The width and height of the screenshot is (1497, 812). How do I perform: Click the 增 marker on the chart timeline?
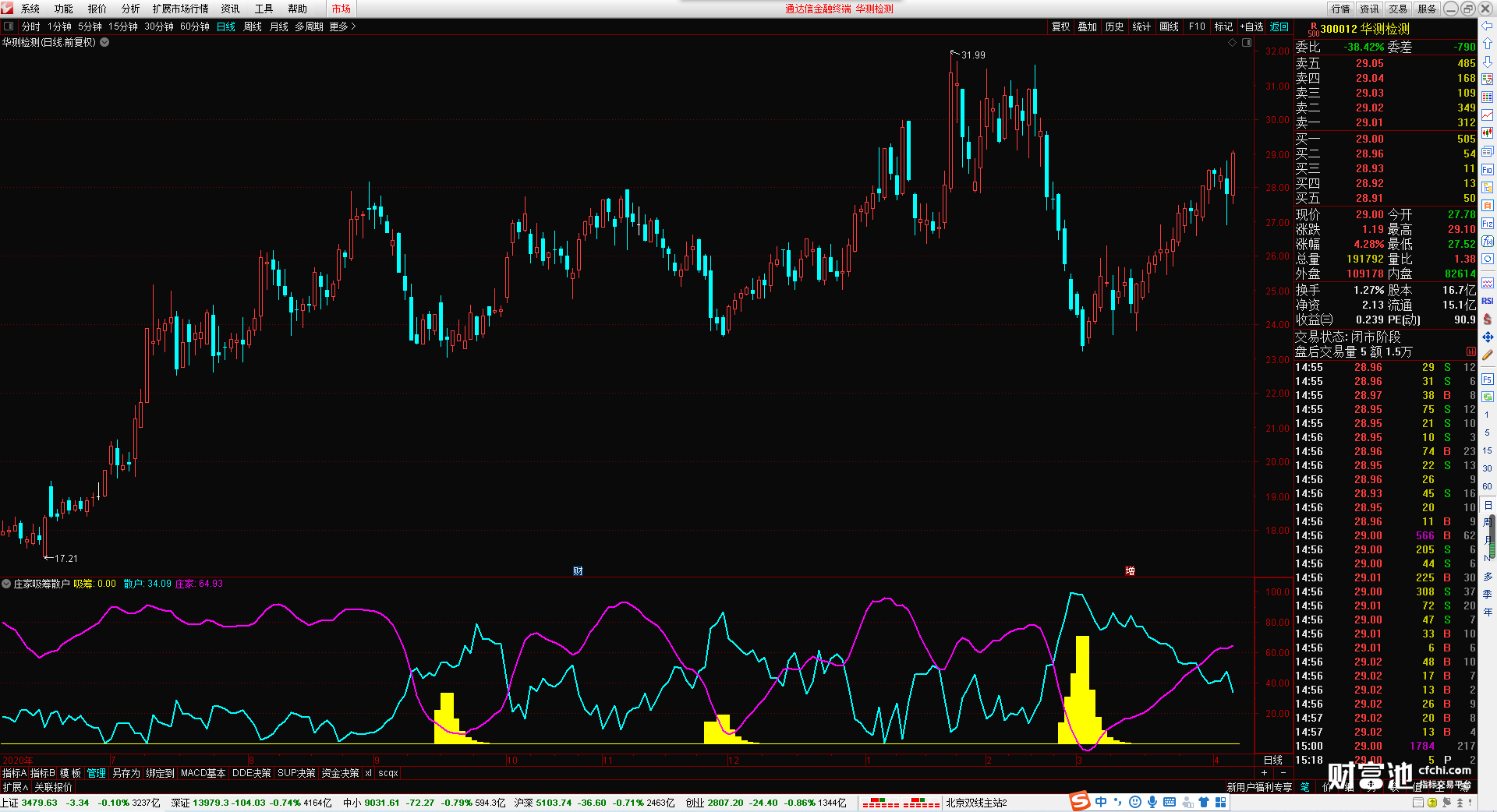(1130, 570)
